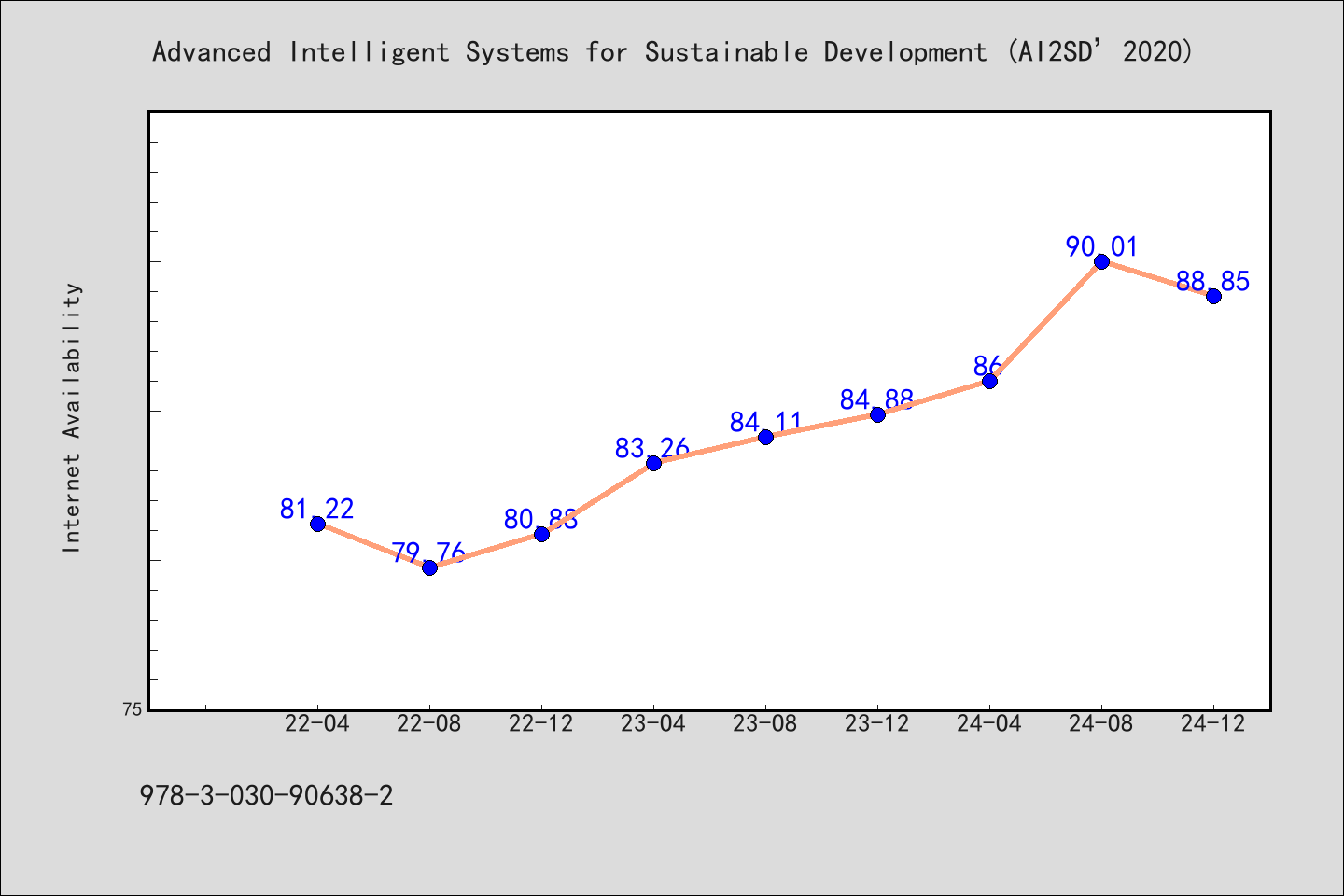Image resolution: width=1344 pixels, height=896 pixels.
Task: Click the 978-3-030-90638-2 footer text
Action: coord(266,796)
